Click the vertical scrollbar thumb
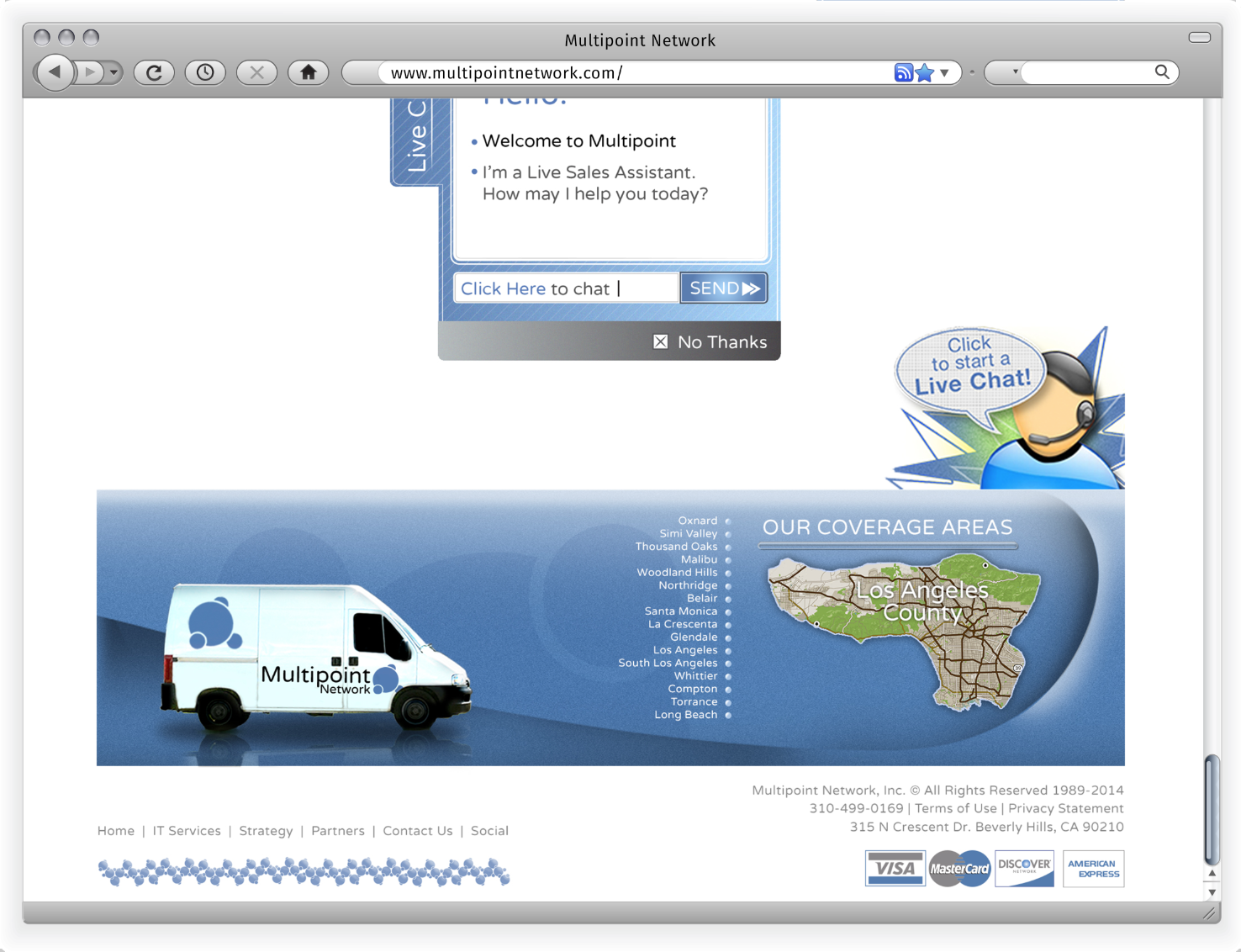This screenshot has height=952, width=1241. point(1212,810)
